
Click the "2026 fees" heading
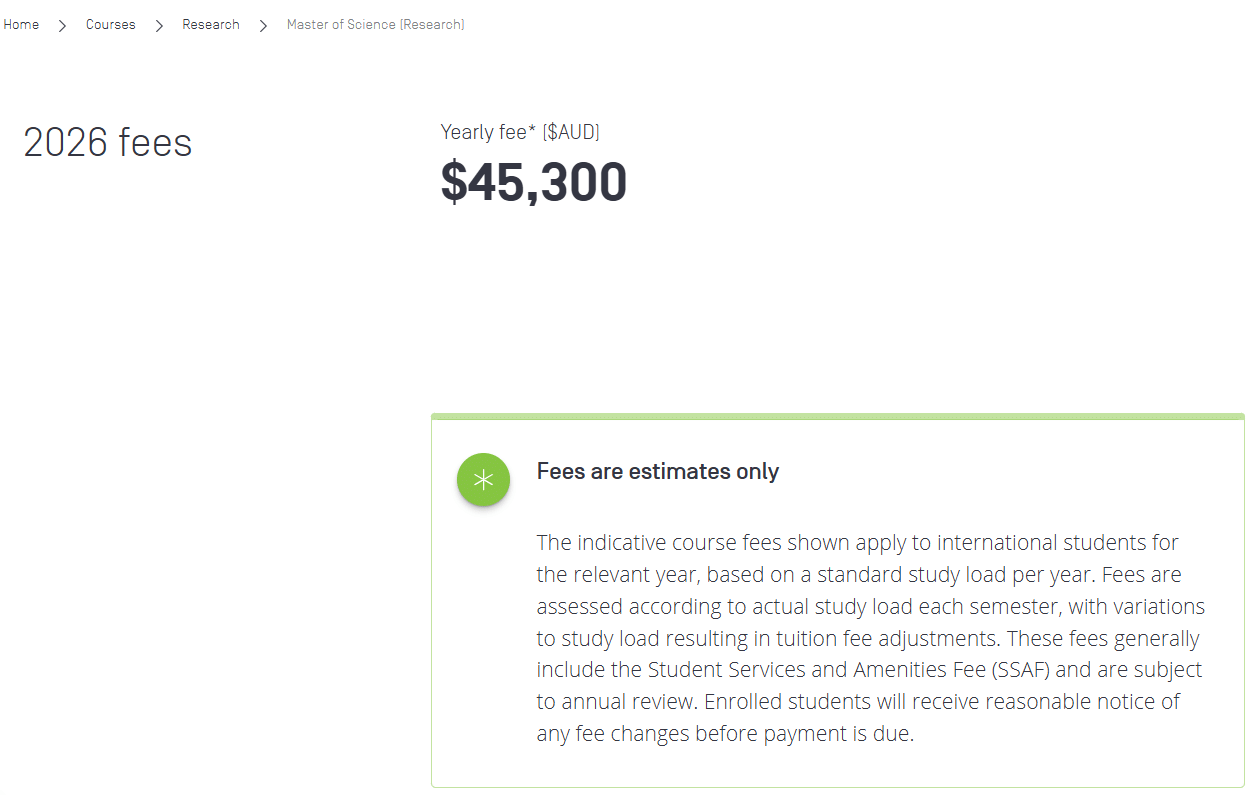tap(108, 143)
